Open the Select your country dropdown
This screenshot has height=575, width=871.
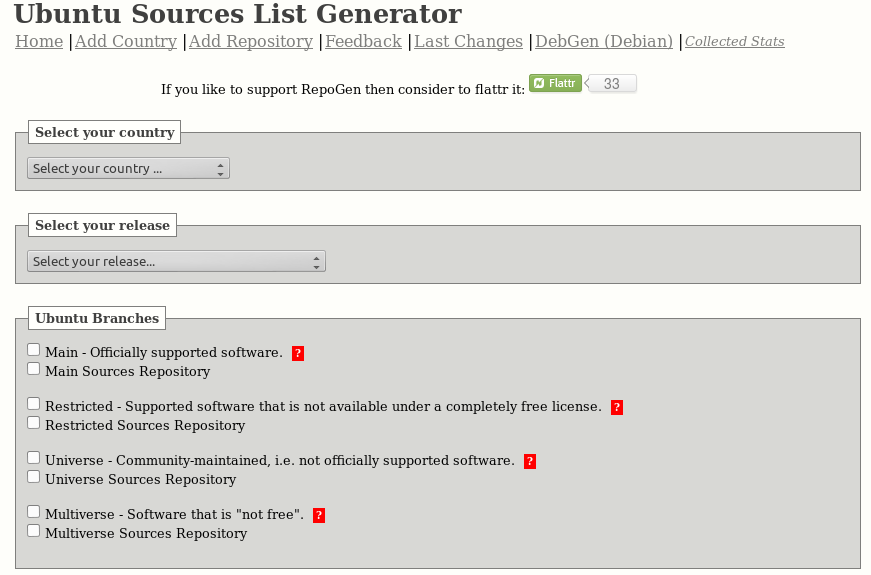(128, 168)
